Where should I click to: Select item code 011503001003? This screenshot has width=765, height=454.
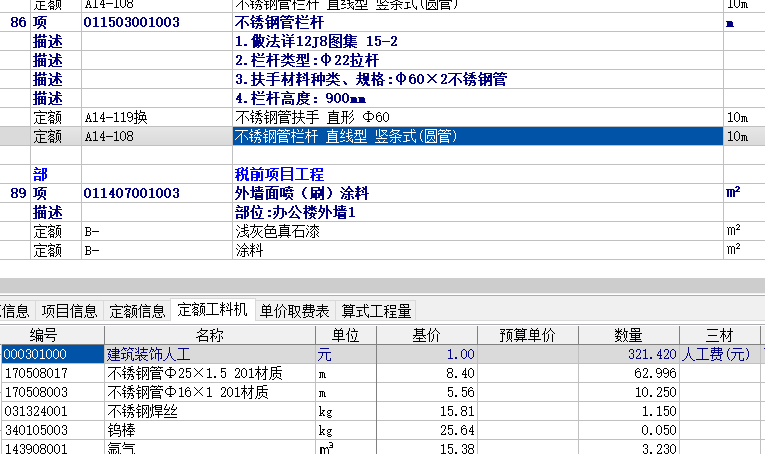click(x=131, y=22)
